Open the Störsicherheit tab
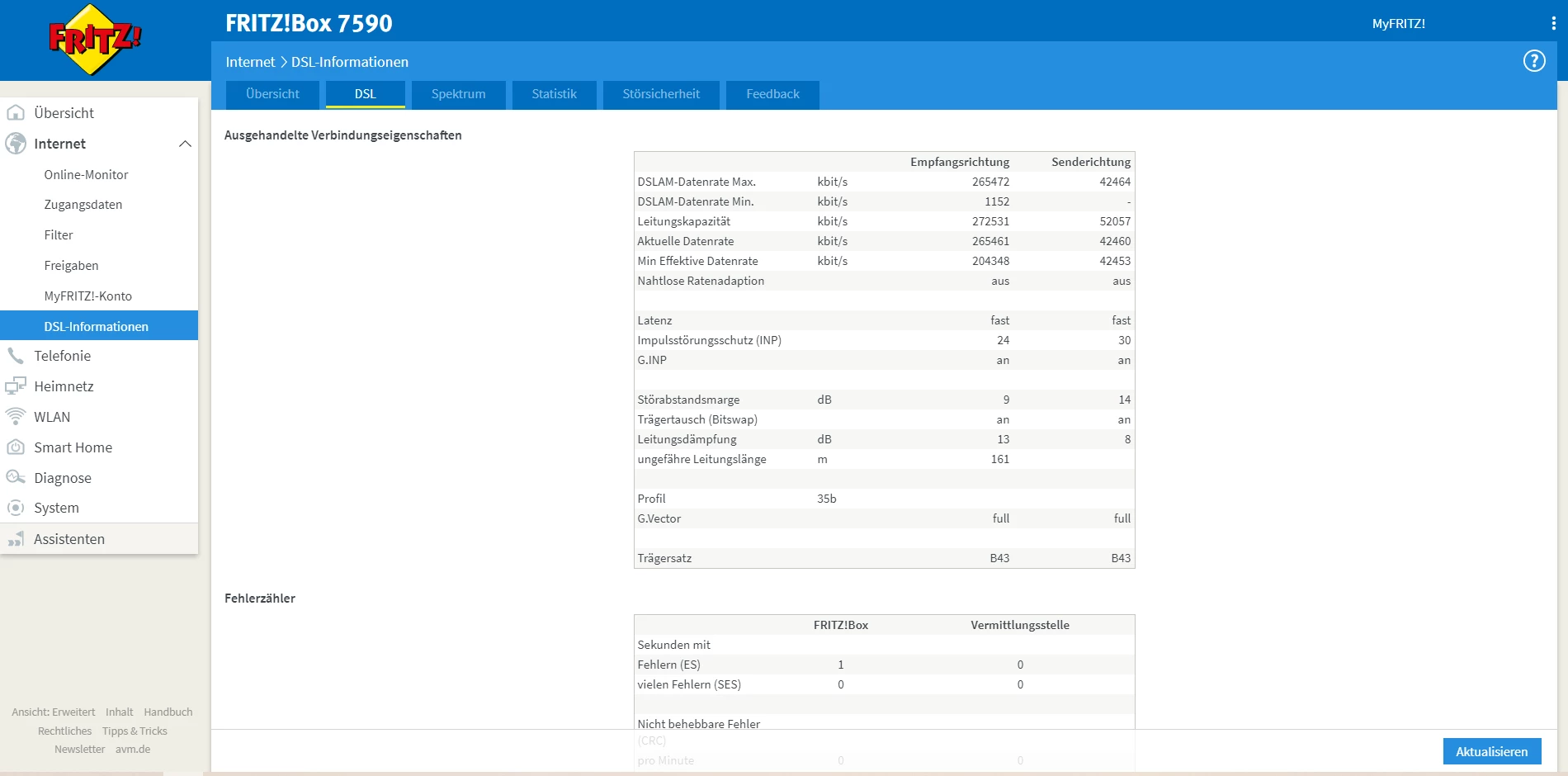The height and width of the screenshot is (776, 1568). (x=660, y=94)
